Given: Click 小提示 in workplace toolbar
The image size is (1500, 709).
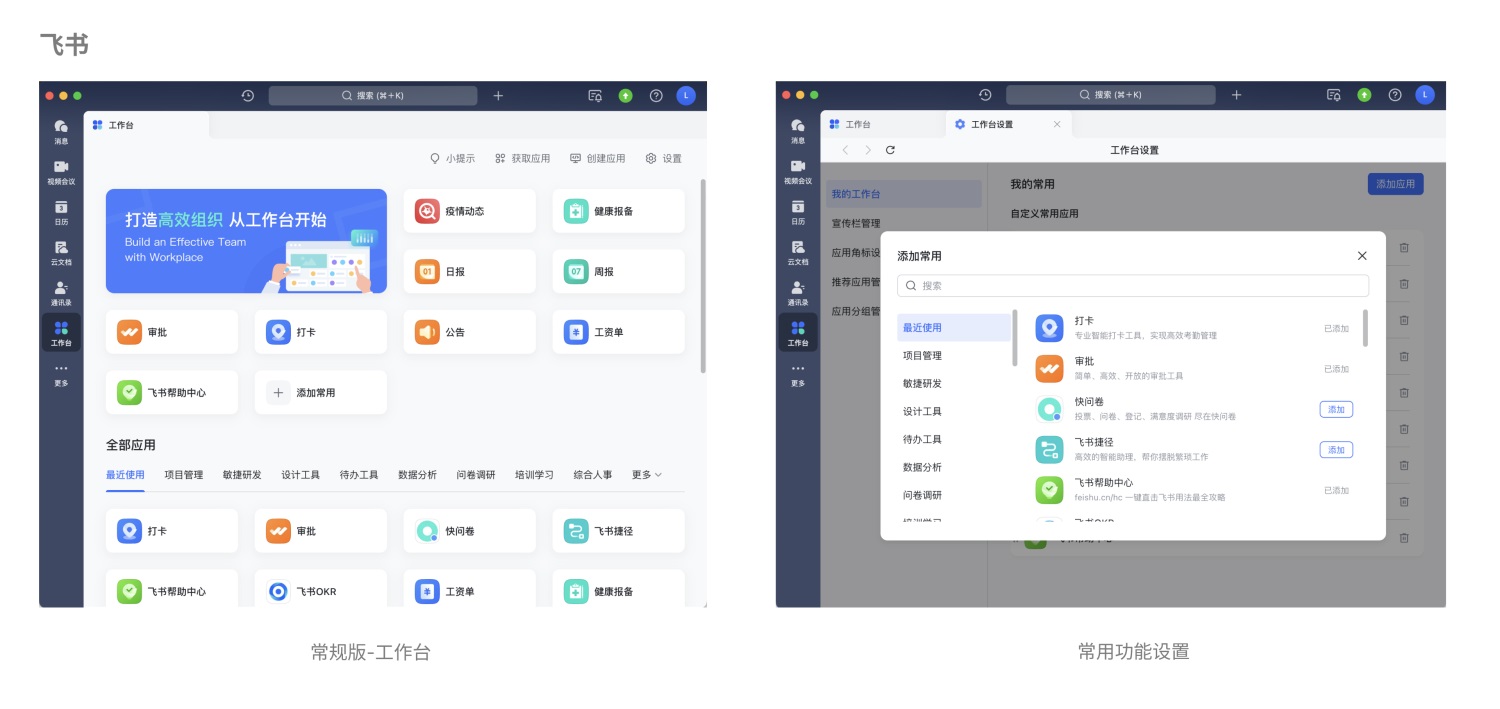Looking at the screenshot, I should point(452,158).
